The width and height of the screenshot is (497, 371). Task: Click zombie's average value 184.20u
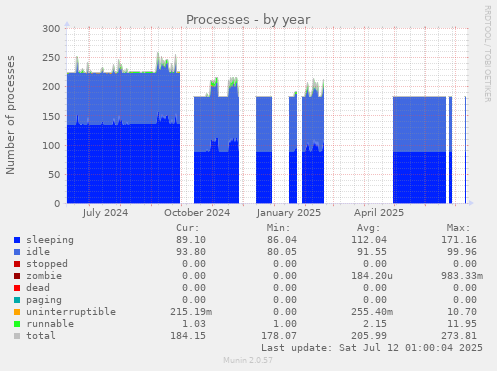(372, 276)
